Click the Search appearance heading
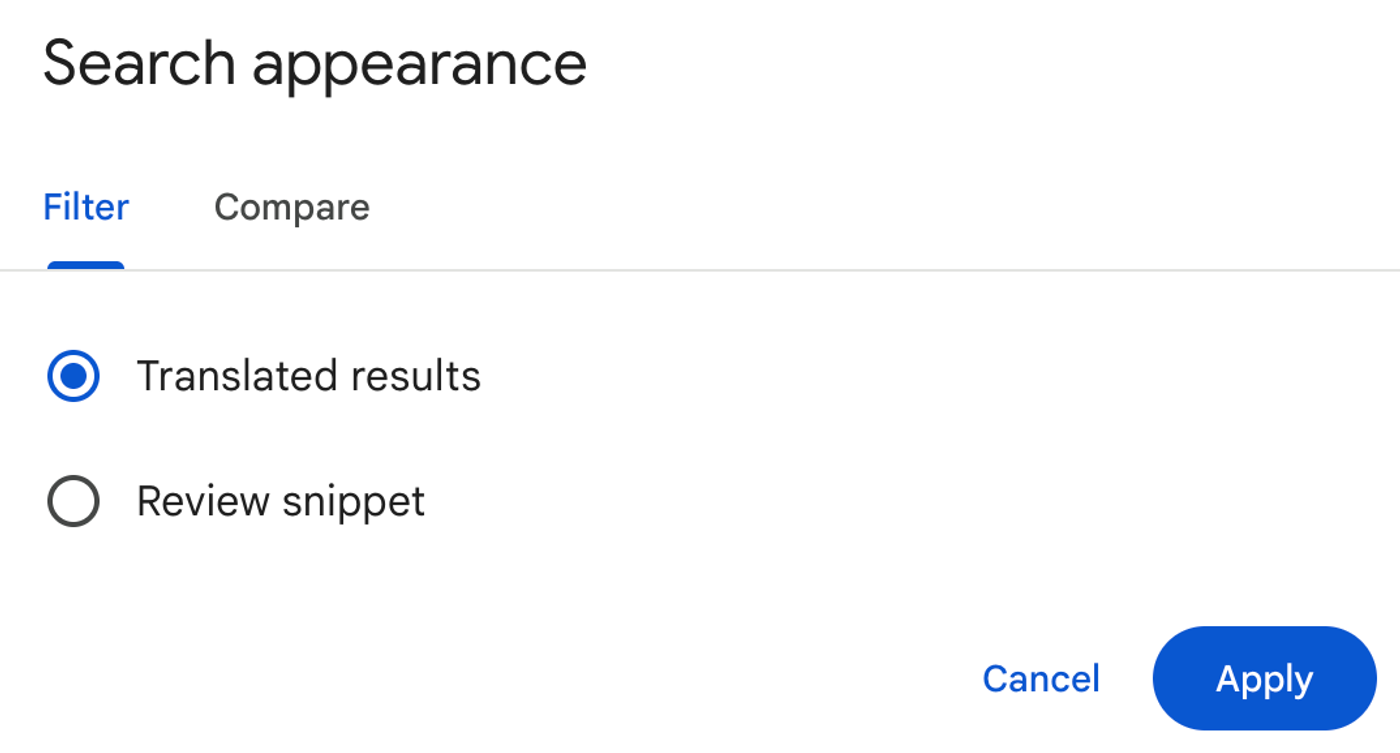Image resolution: width=1400 pixels, height=753 pixels. 314,62
